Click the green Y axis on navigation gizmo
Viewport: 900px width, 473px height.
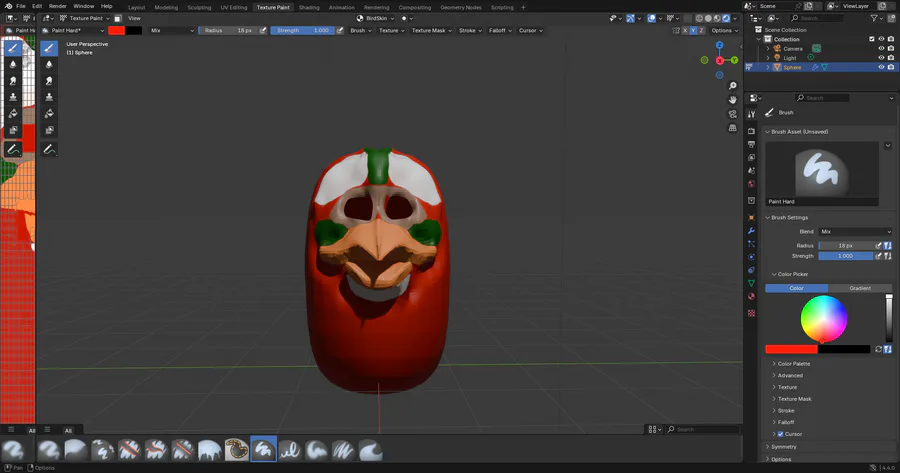point(734,60)
